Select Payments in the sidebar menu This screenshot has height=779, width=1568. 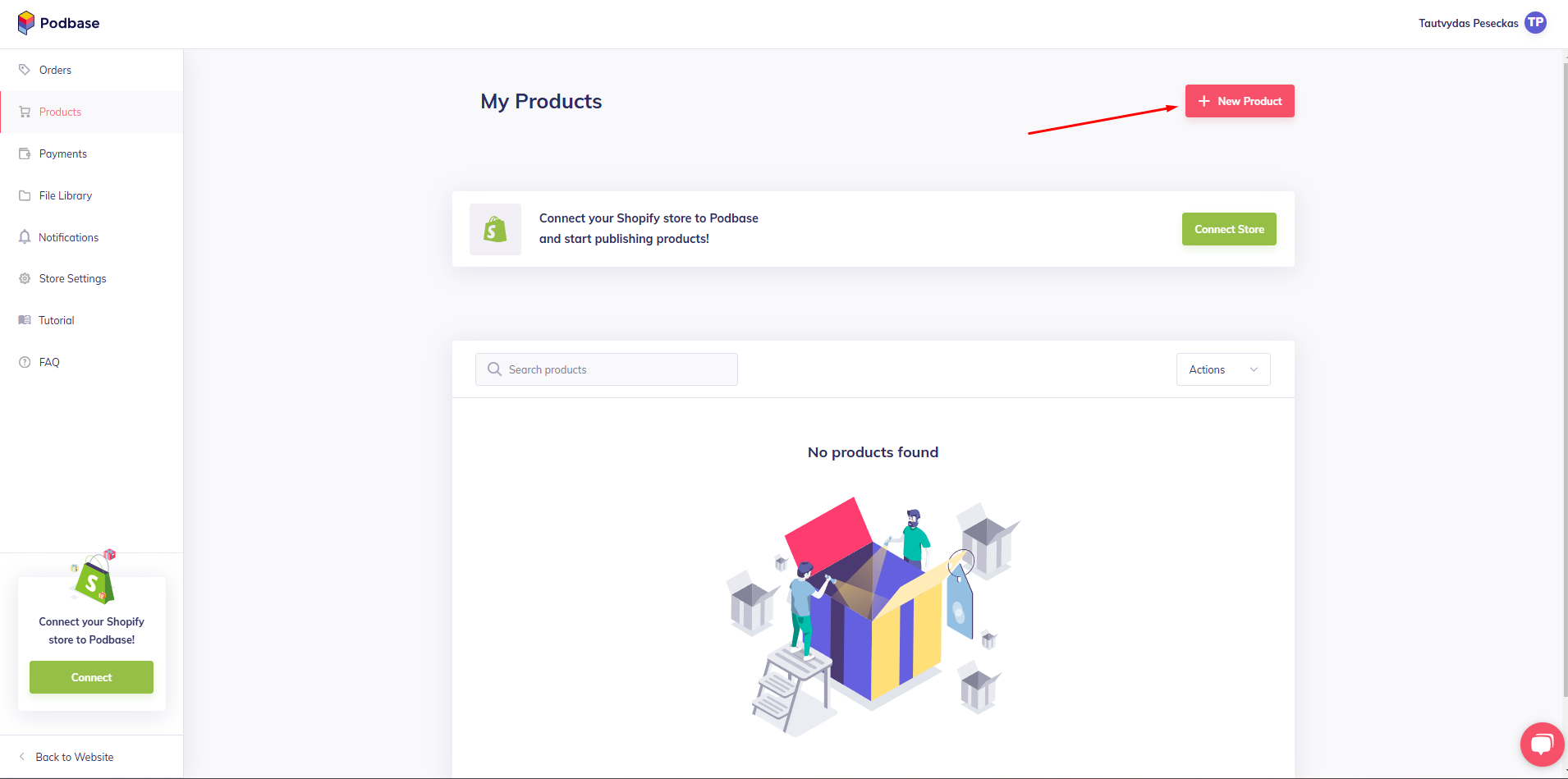coord(62,154)
